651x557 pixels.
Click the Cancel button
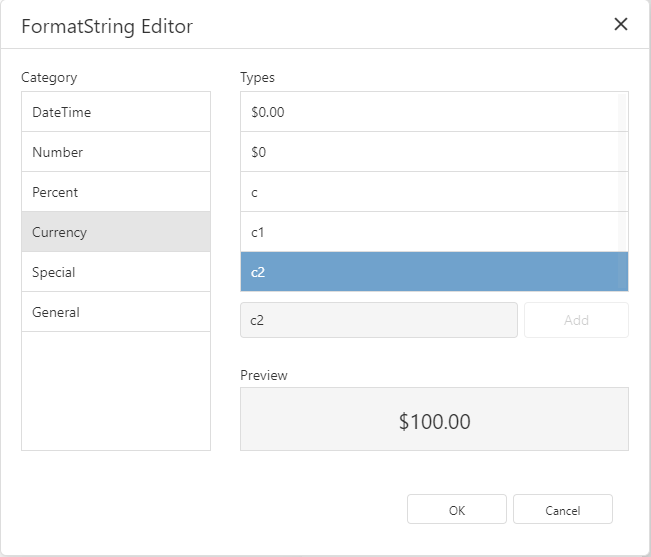point(562,510)
